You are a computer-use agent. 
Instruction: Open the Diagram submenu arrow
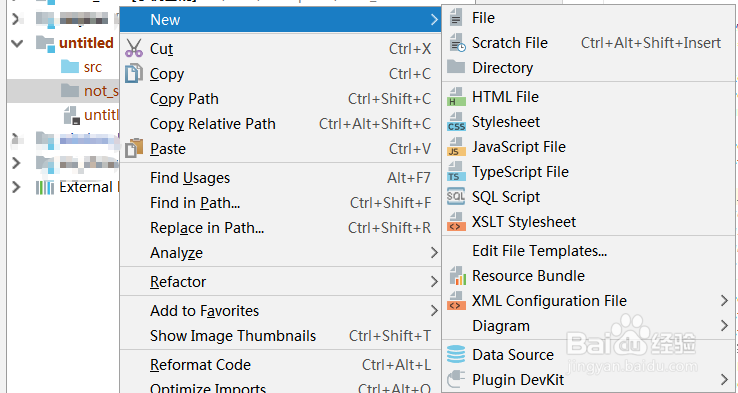[x=724, y=326]
